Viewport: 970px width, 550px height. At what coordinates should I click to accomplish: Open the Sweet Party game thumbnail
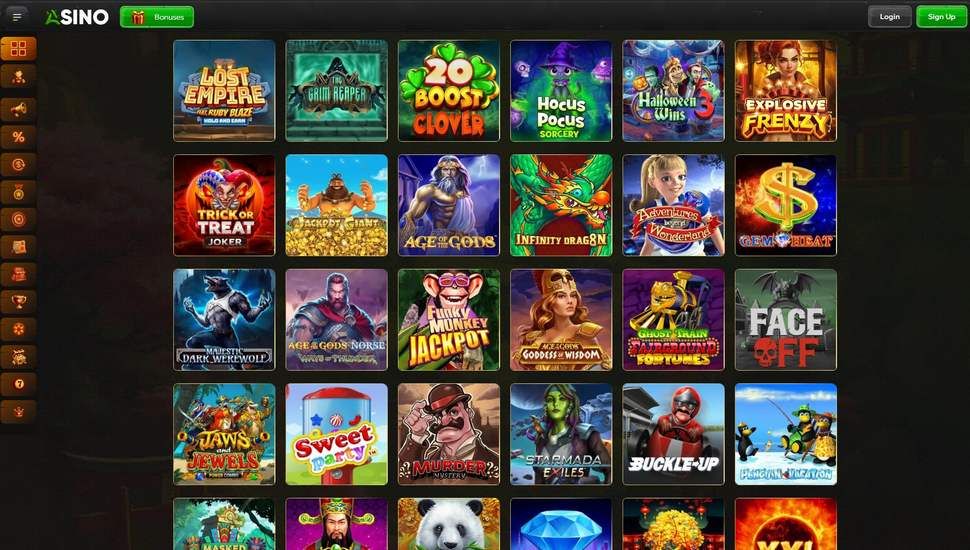pos(337,434)
